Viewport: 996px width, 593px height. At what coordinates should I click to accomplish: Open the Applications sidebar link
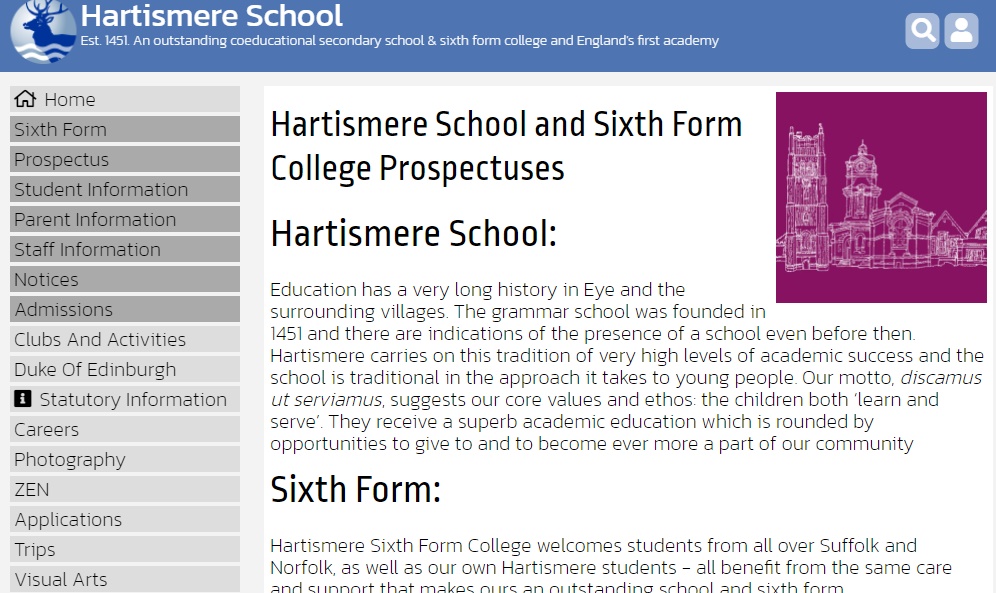(x=125, y=519)
